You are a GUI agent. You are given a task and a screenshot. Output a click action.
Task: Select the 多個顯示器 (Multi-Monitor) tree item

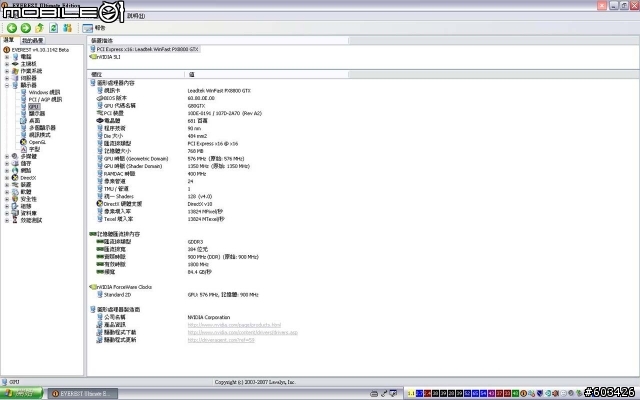coord(42,128)
